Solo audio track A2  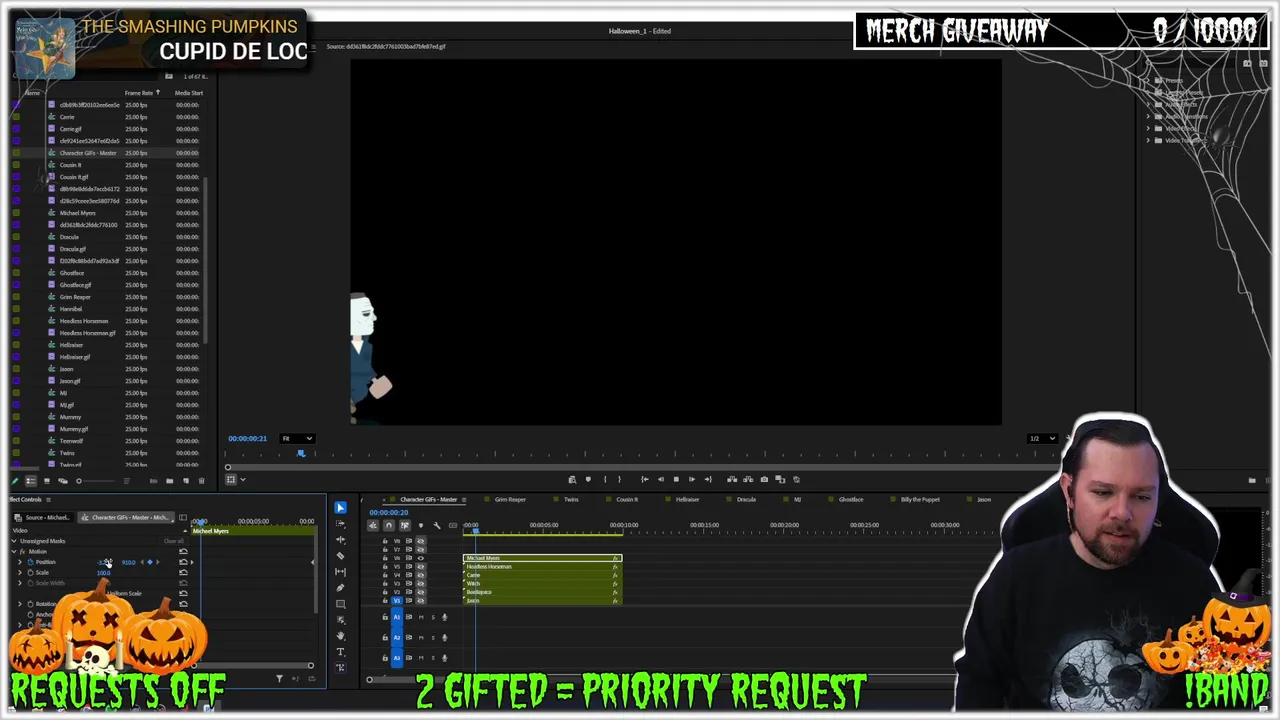432,637
